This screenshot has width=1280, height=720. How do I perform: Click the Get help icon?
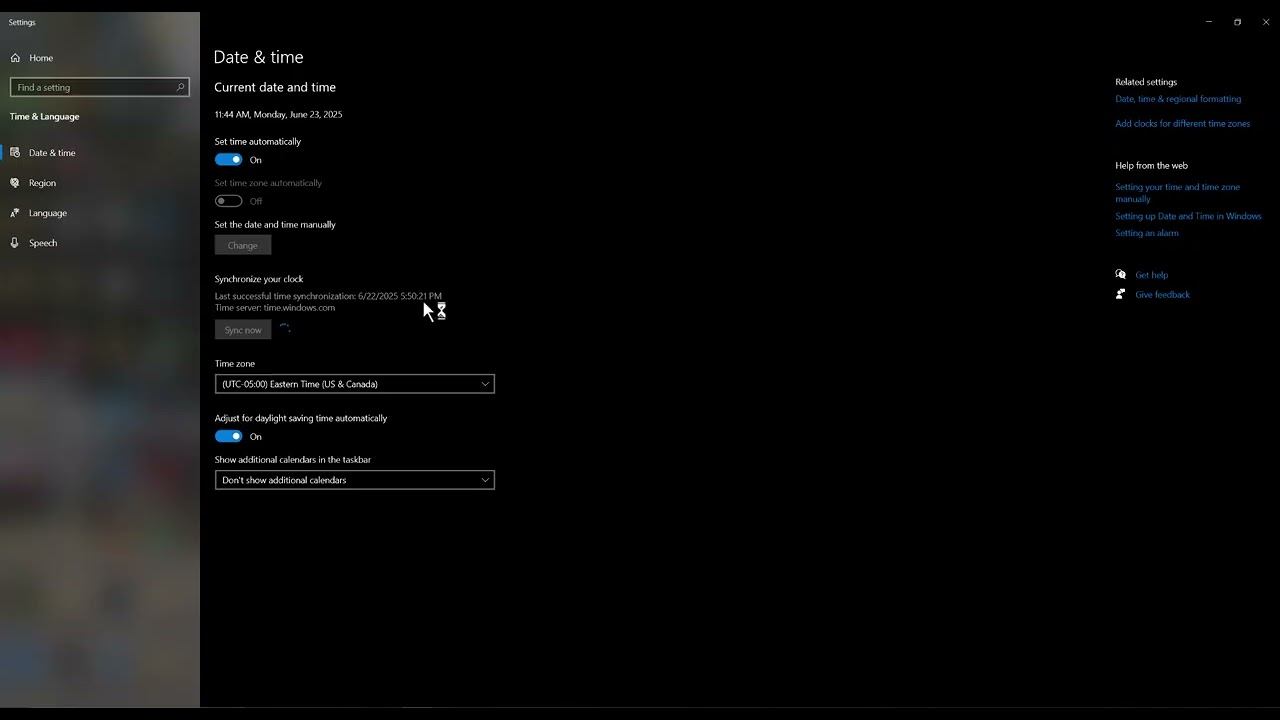pos(1121,274)
